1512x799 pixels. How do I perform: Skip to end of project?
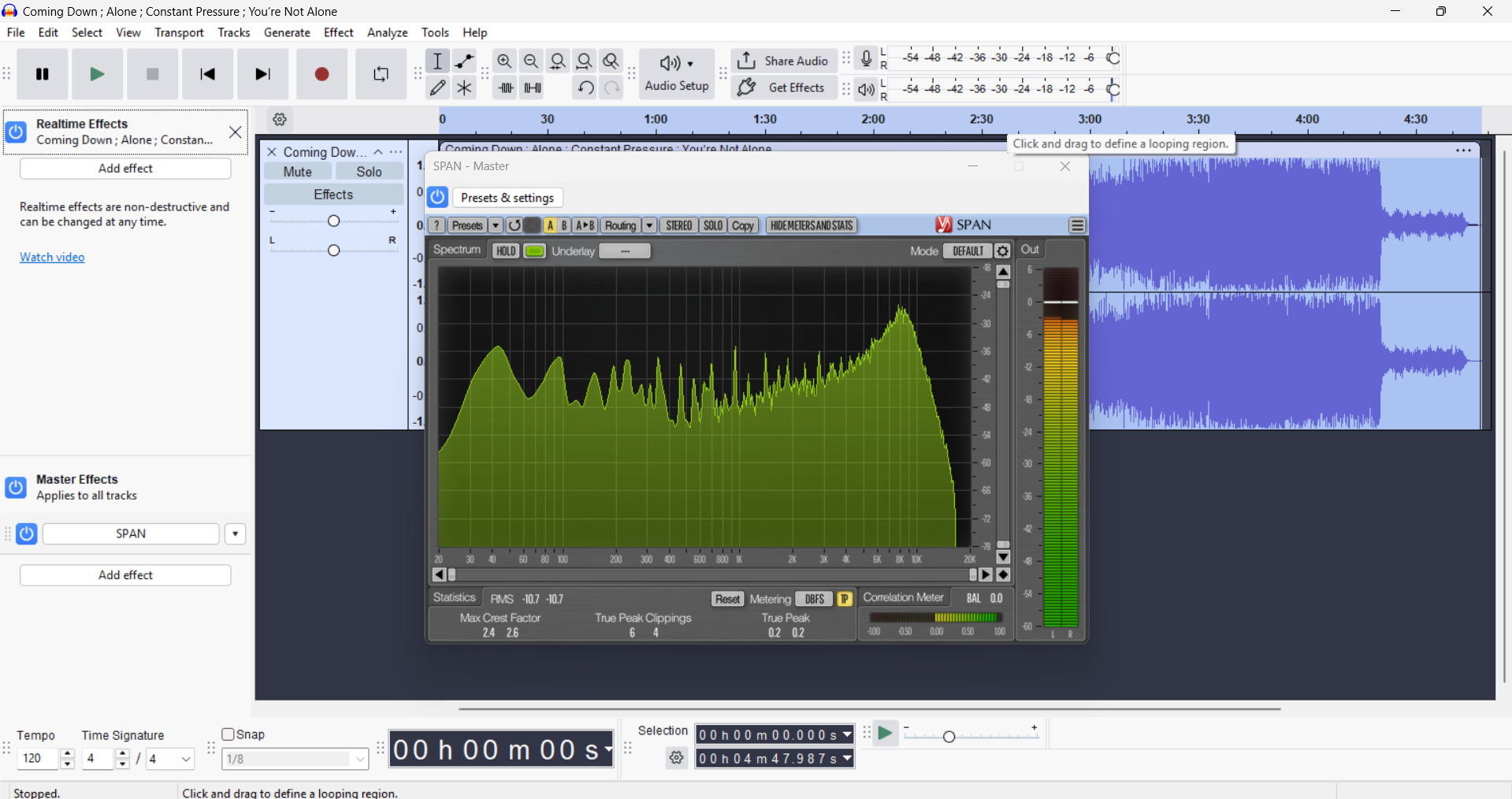263,74
